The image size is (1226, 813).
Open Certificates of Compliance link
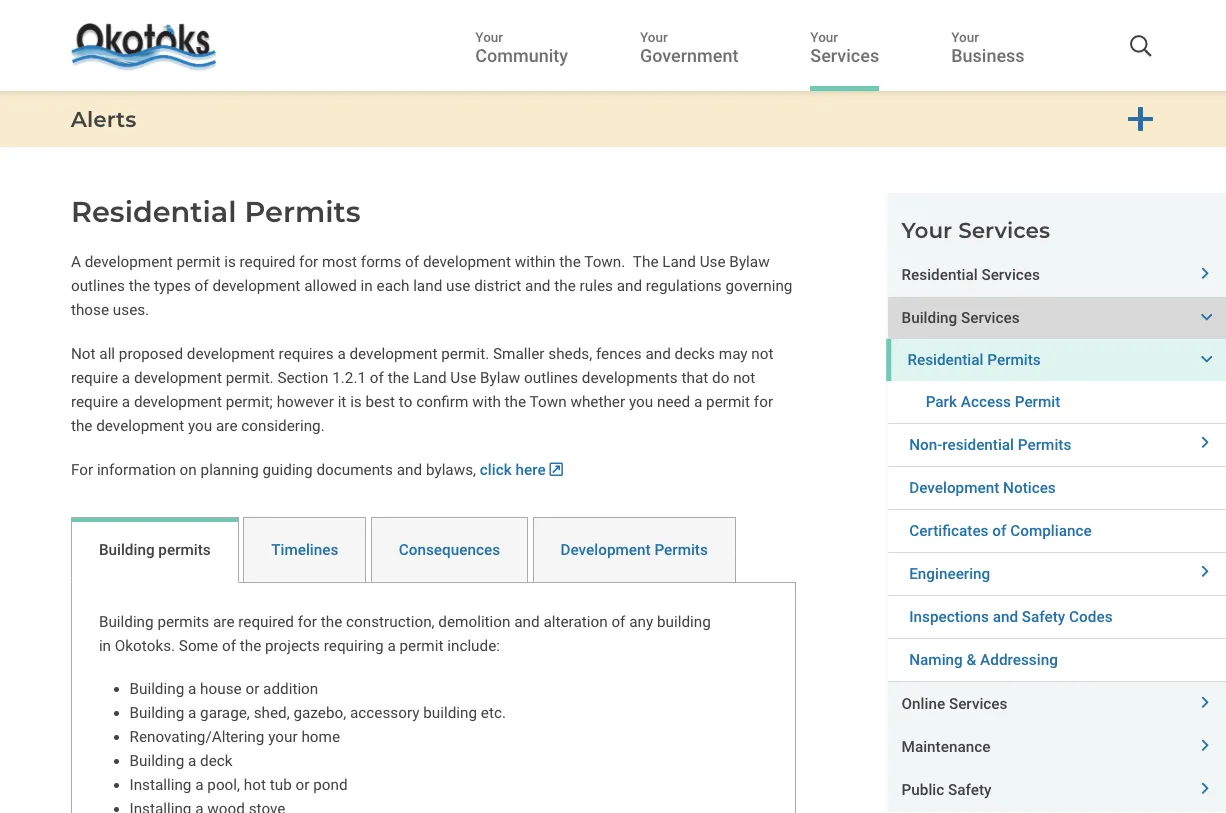point(1000,531)
